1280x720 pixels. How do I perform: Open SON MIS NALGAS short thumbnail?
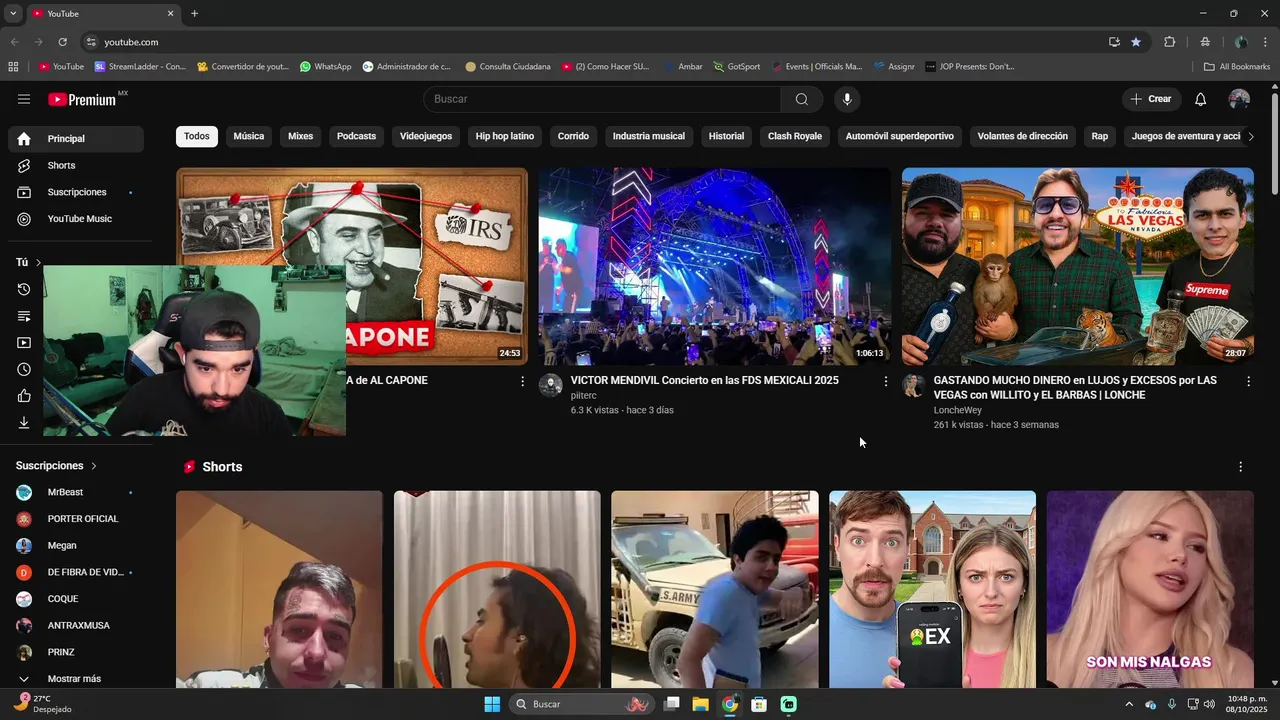[x=1150, y=589]
